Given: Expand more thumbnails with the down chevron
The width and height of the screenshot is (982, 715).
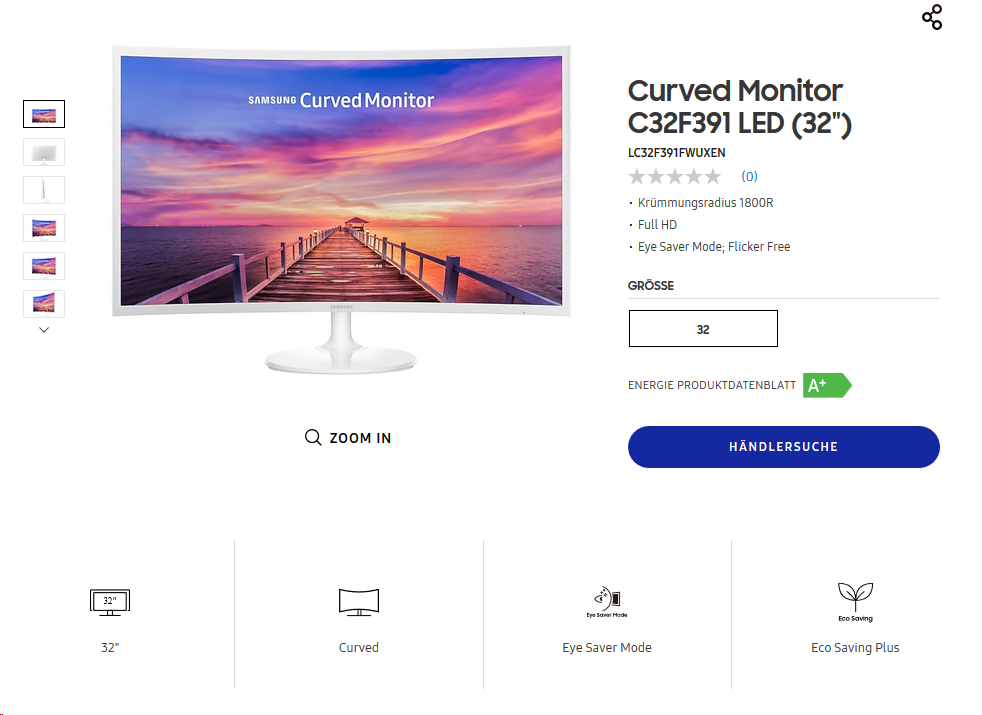Looking at the screenshot, I should tap(44, 330).
